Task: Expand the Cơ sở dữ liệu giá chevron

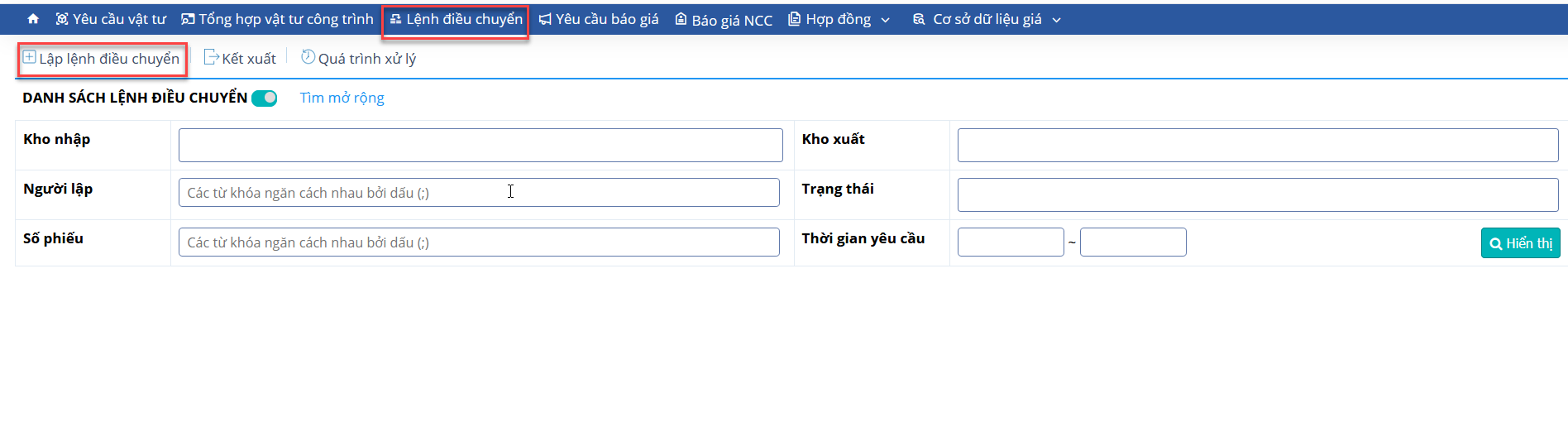Action: tap(1056, 20)
